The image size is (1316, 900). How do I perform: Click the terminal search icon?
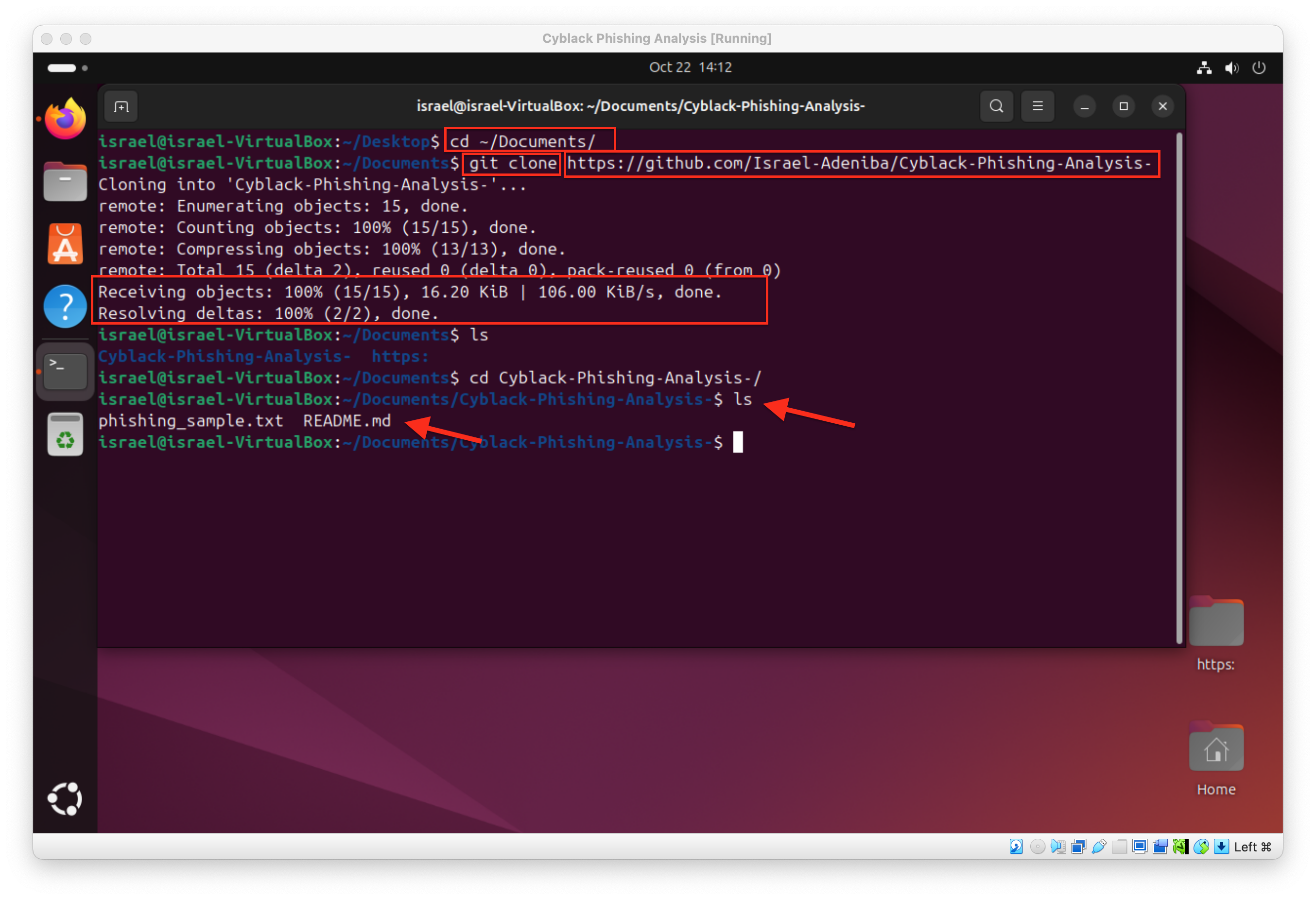pyautogui.click(x=996, y=106)
